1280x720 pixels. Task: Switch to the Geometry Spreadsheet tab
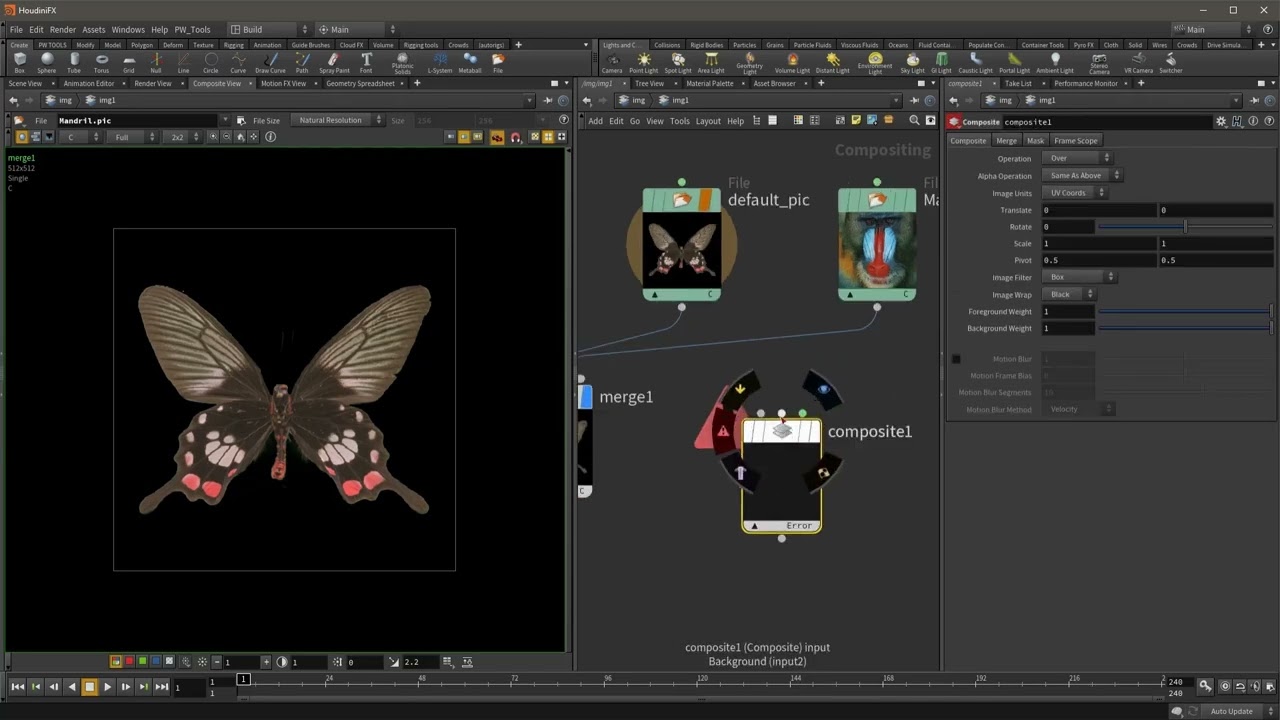point(360,84)
